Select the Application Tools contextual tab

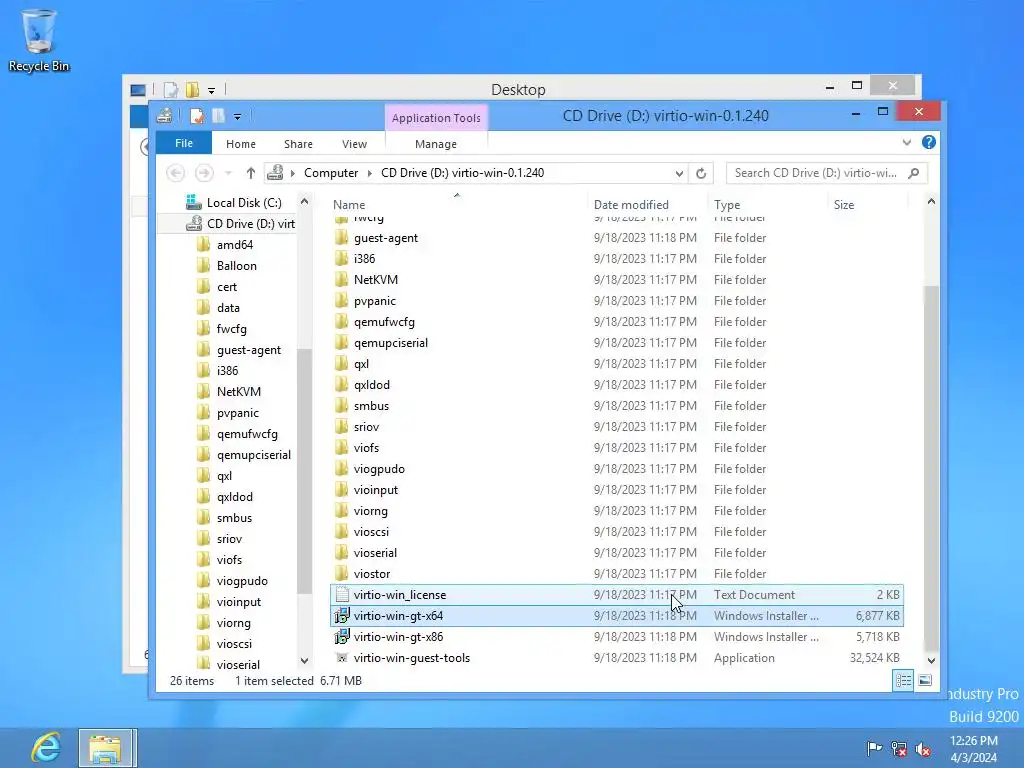(436, 118)
